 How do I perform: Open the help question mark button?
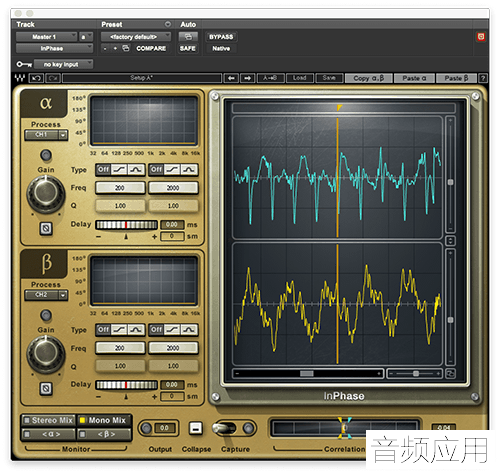pos(483,78)
